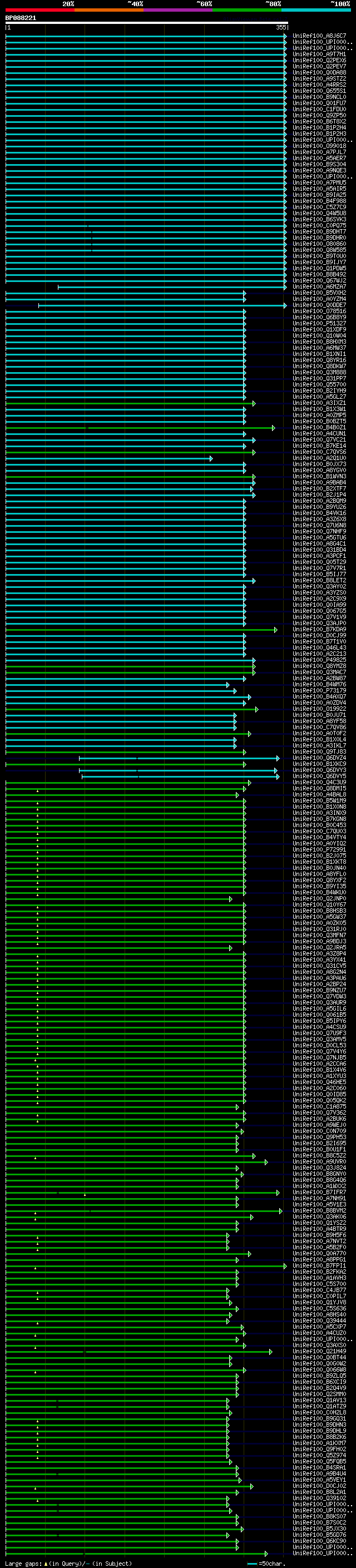
Task: Select hit UniRef100_A2Q1U0
Action: 319,458
